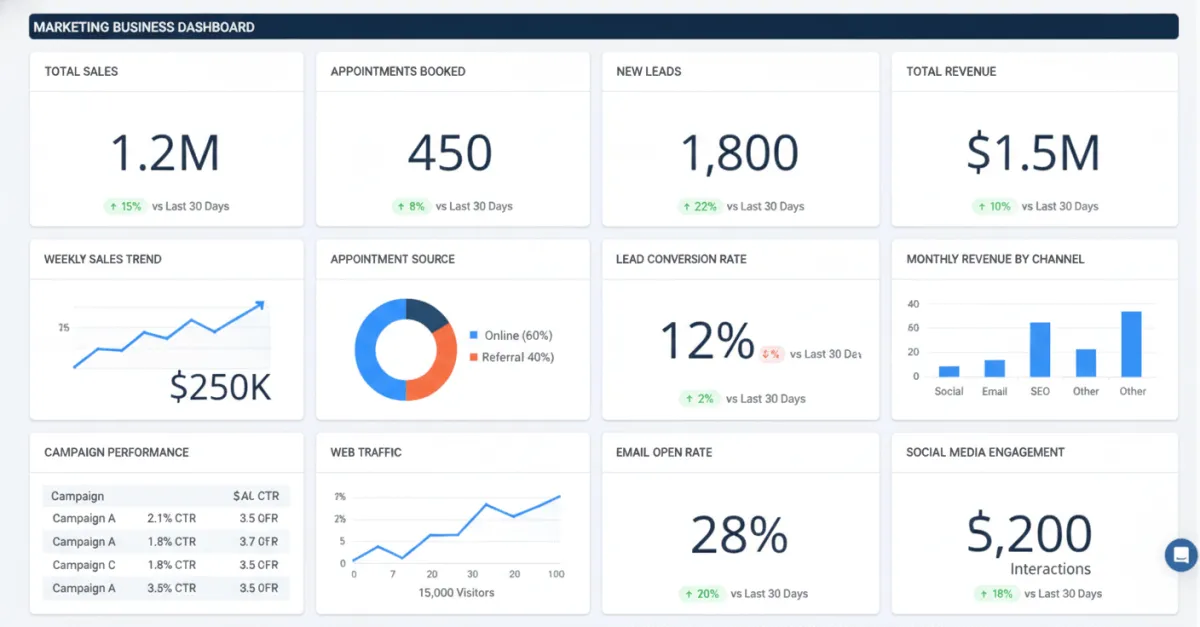Click the Marketing Business Dashboard title bar

pos(604,27)
